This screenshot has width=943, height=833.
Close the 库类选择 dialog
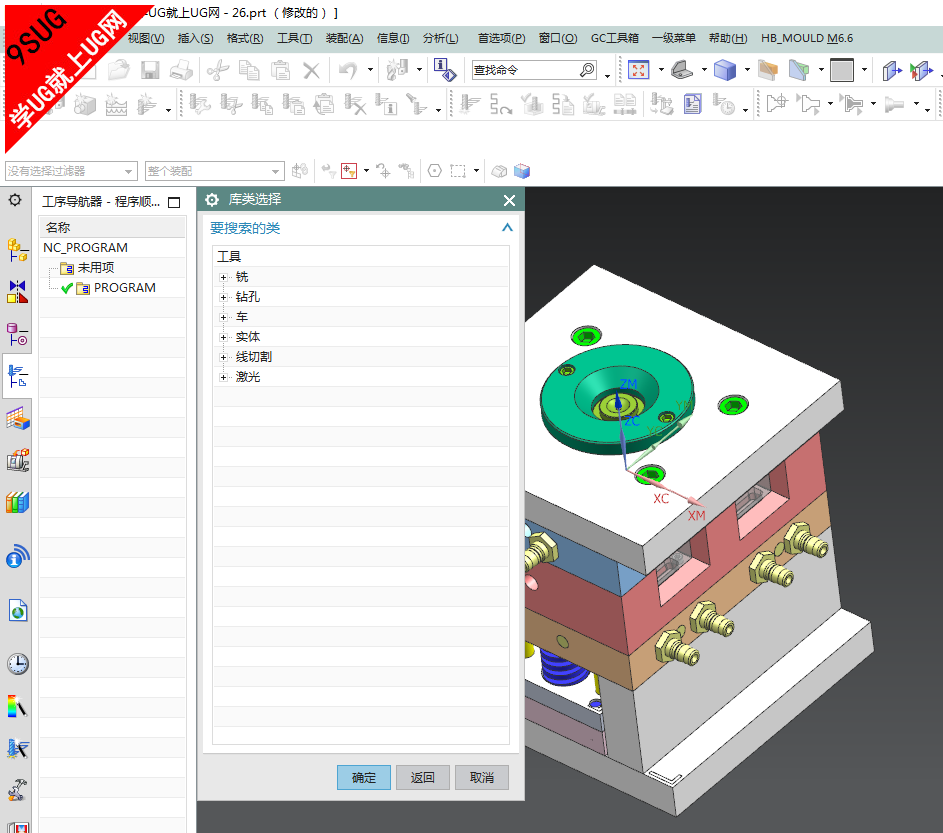[x=509, y=200]
